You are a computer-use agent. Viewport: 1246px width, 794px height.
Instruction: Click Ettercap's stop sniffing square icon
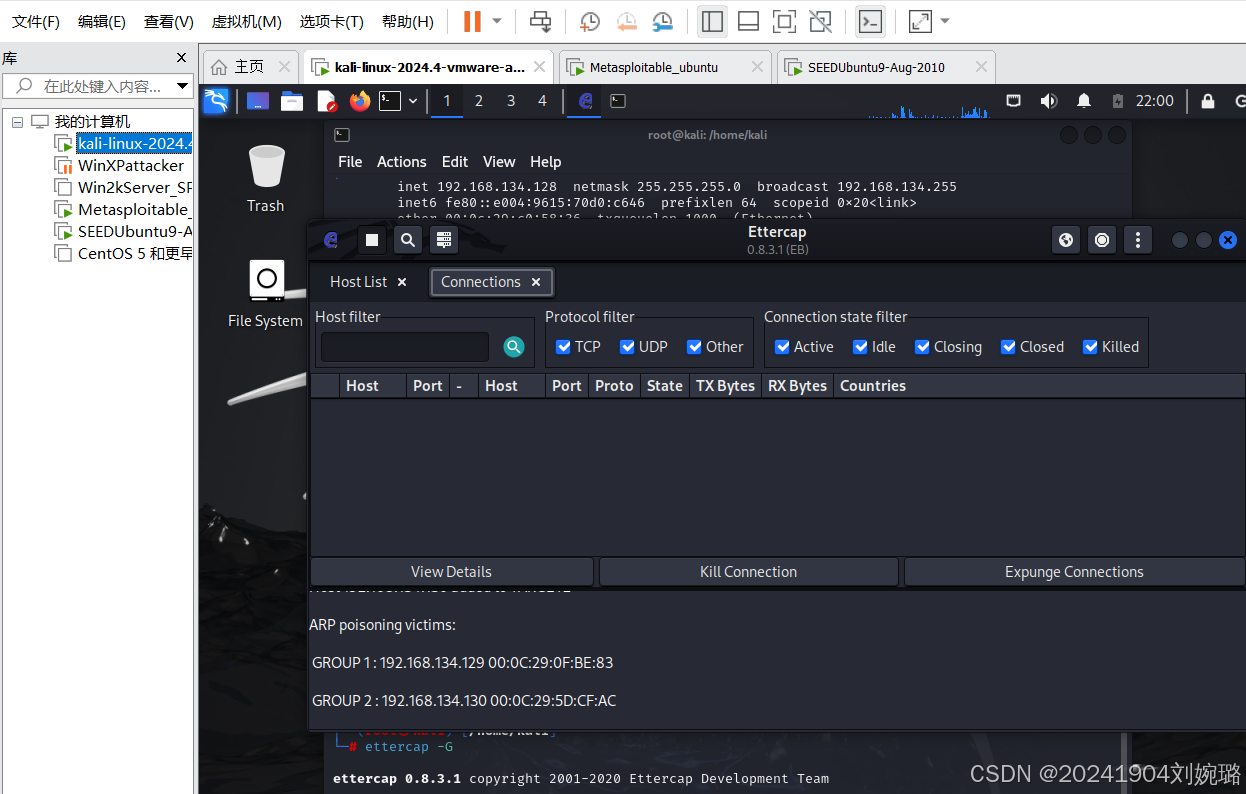click(x=371, y=240)
